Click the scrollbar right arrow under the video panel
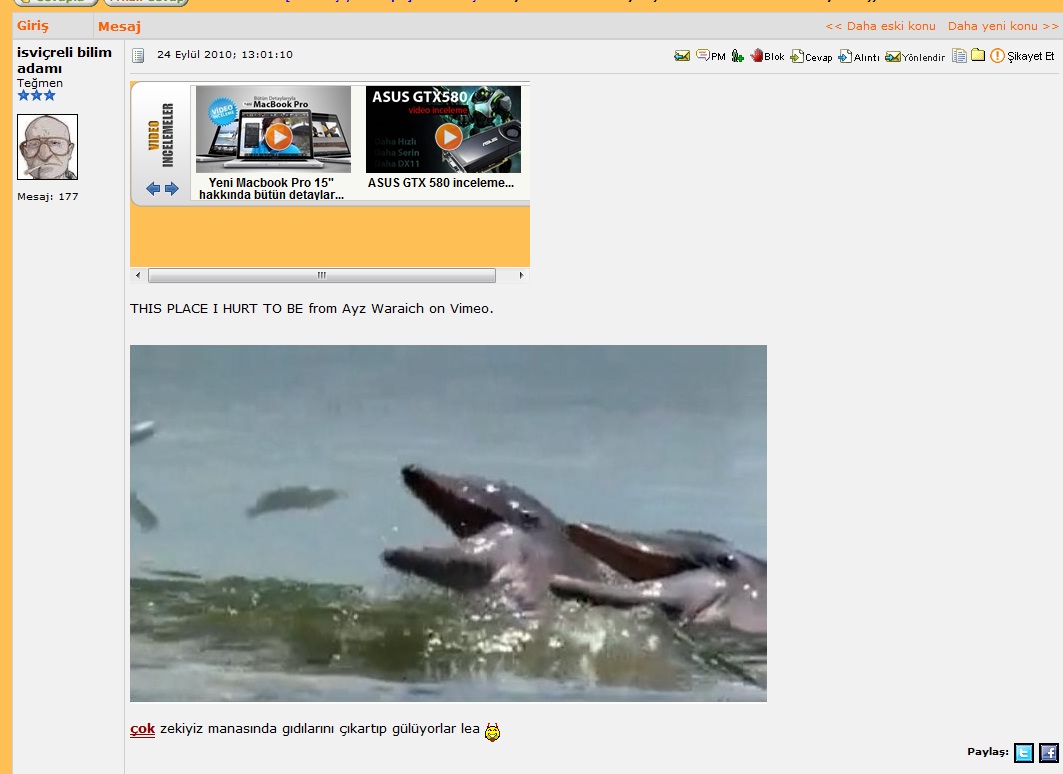The height and width of the screenshot is (774, 1063). (x=521, y=275)
